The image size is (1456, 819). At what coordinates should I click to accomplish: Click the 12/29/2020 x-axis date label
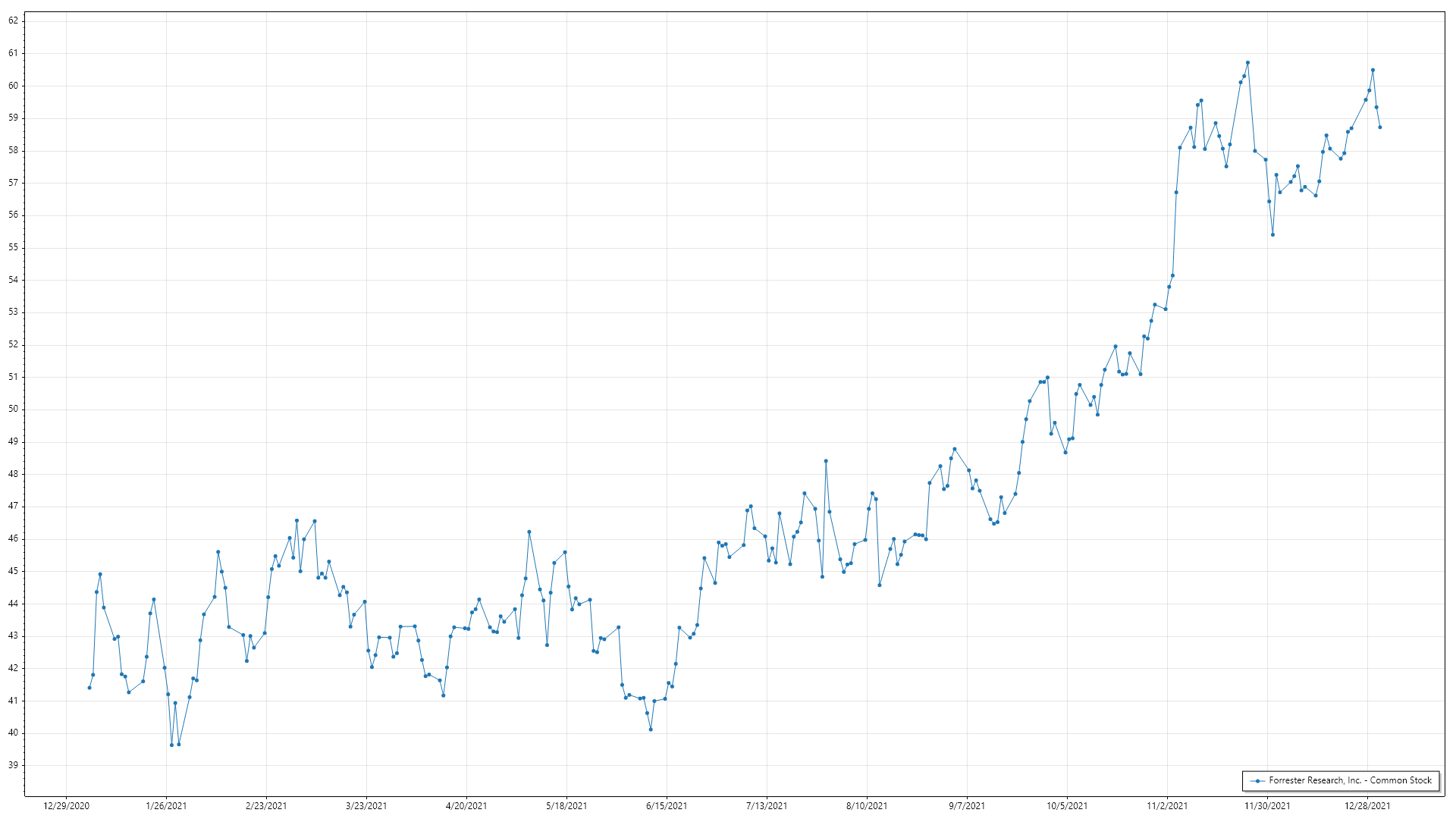(x=66, y=806)
